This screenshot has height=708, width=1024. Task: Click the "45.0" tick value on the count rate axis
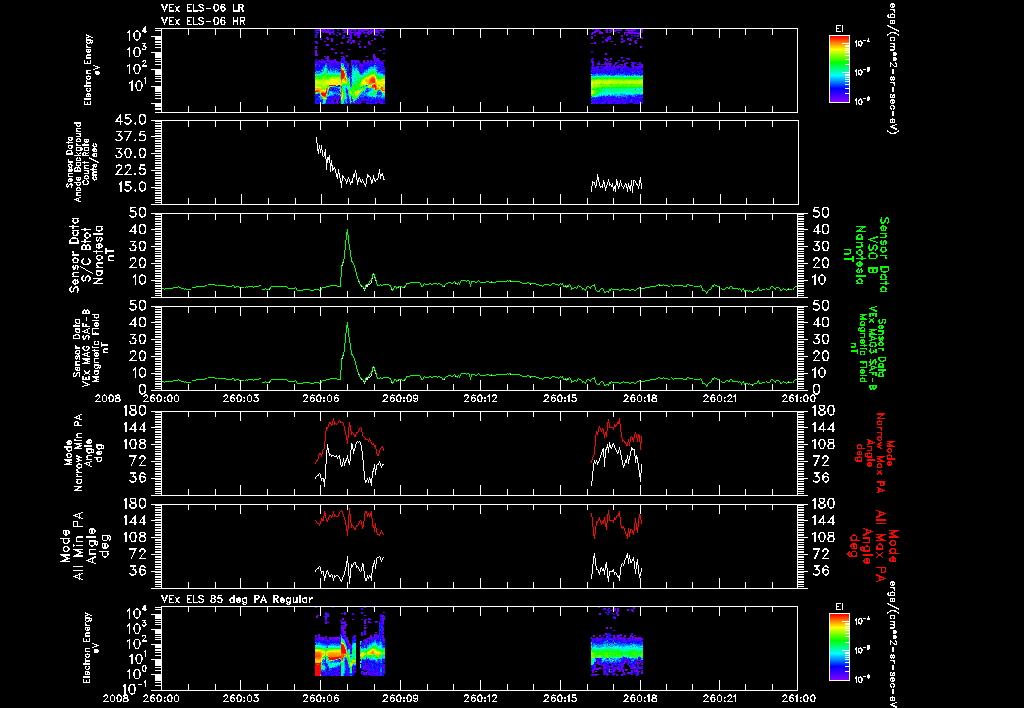click(131, 120)
